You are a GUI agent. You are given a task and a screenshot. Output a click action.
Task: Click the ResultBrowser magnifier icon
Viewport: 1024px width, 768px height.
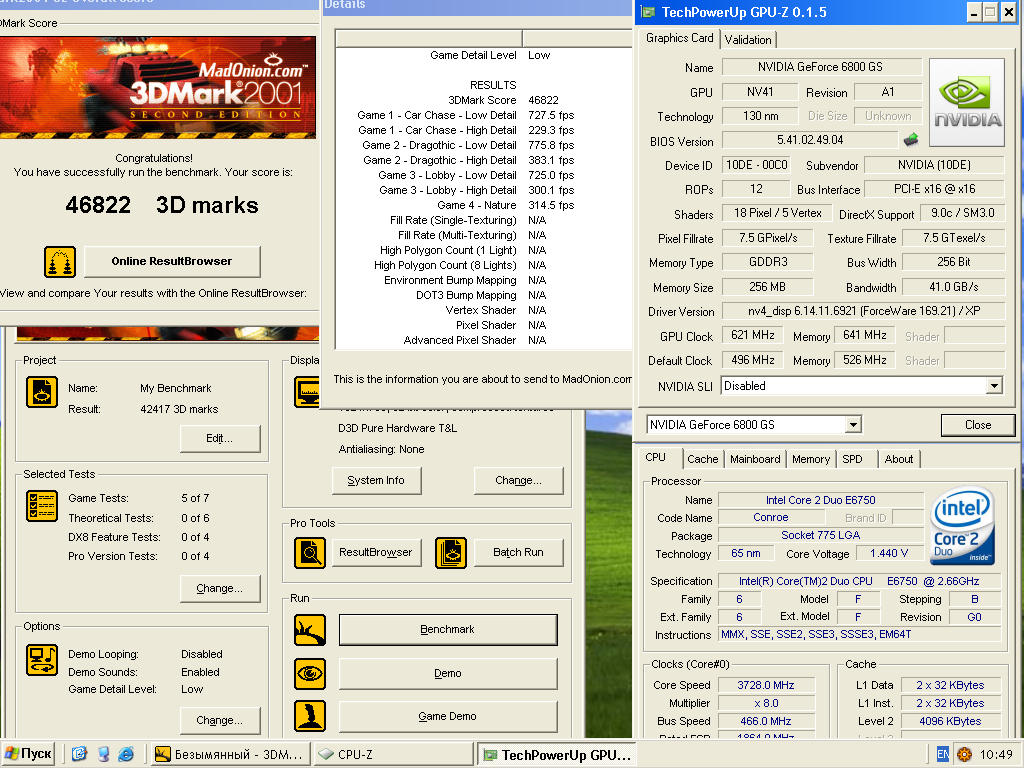(x=310, y=553)
